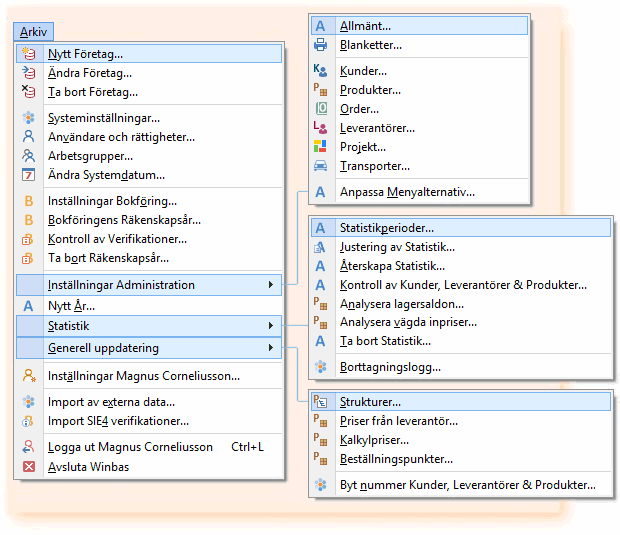Viewport: 620px width, 535px height.
Task: Expand the Generell uppdatering submenu arrow
Action: point(271,348)
